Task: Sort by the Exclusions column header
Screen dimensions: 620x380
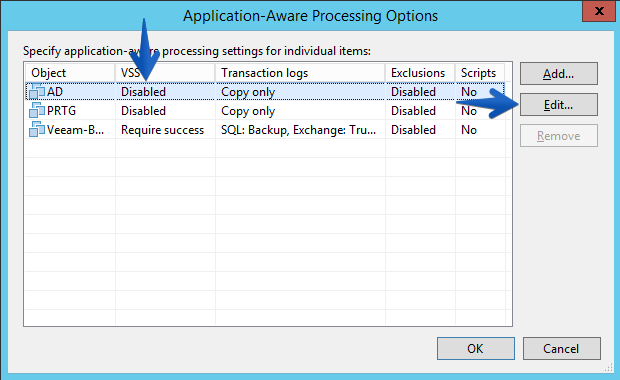Action: click(x=420, y=73)
